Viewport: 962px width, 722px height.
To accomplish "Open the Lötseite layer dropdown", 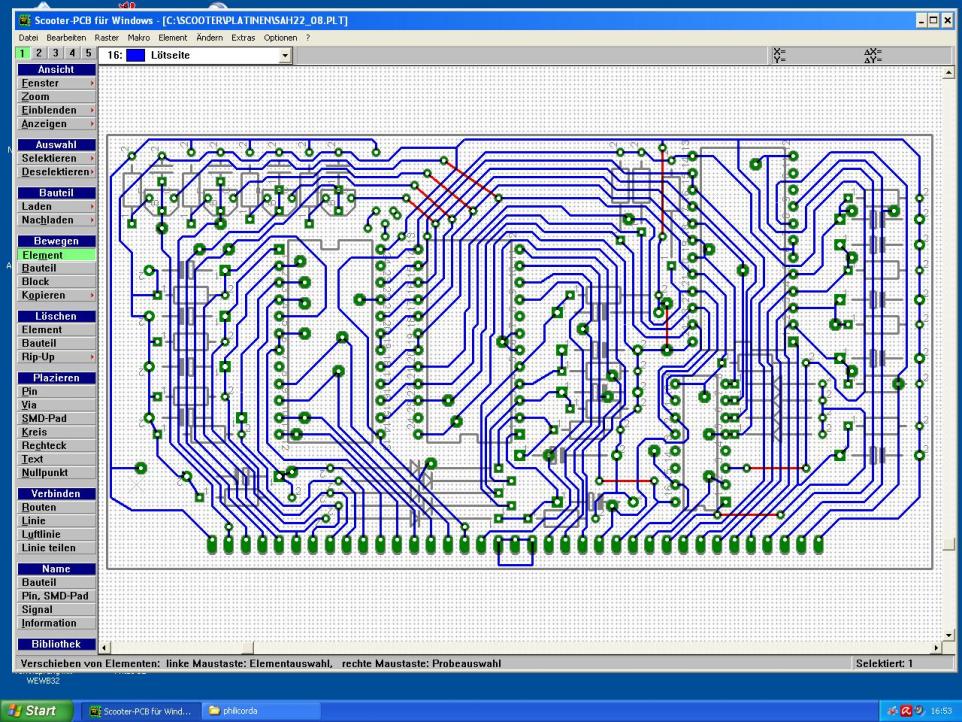I will (x=285, y=56).
